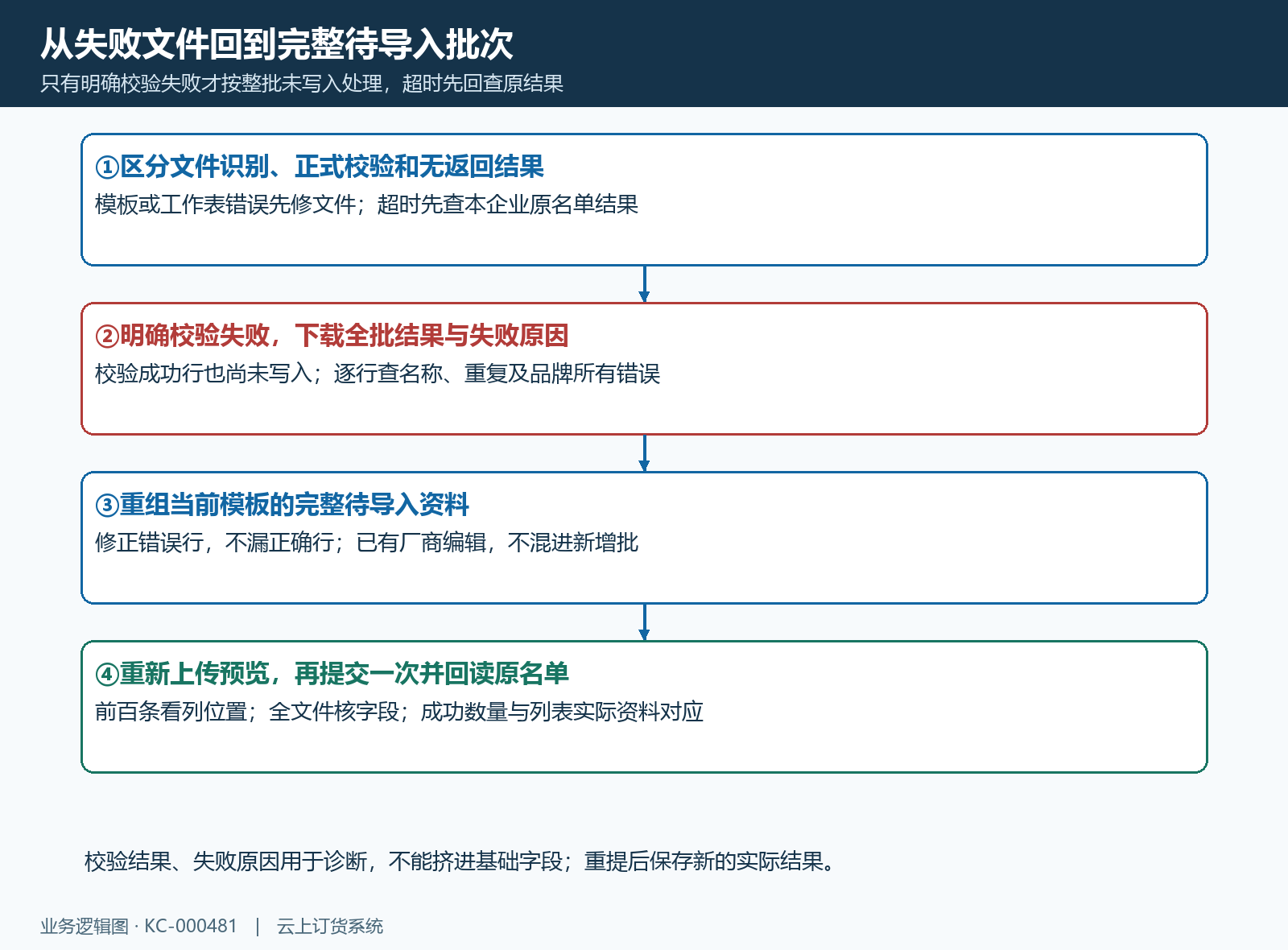Click text 修正错误行，不漏正确行
Screen dimensions: 1288x950
coord(214,543)
